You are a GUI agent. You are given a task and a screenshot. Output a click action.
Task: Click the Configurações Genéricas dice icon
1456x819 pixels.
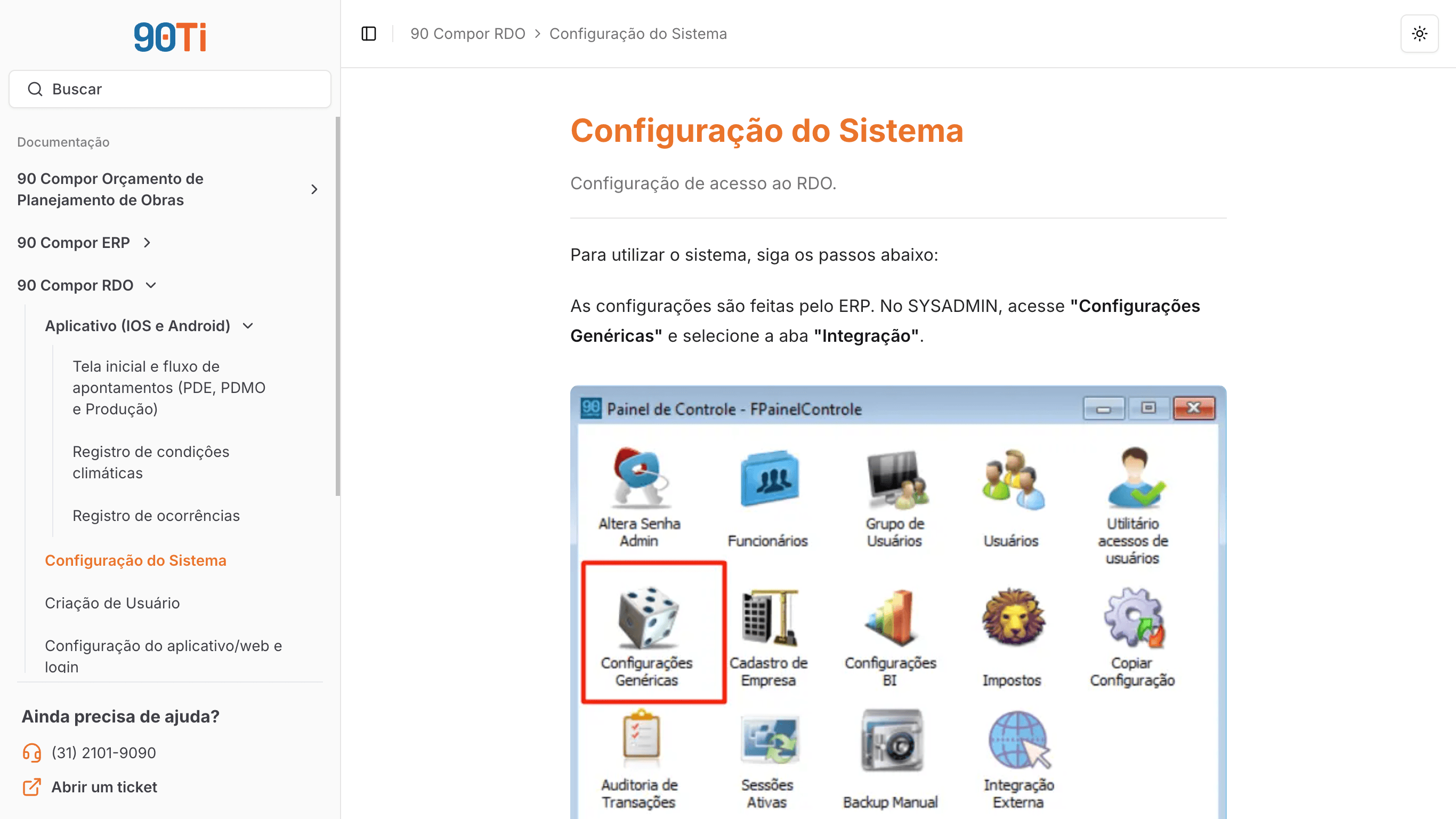pos(648,617)
